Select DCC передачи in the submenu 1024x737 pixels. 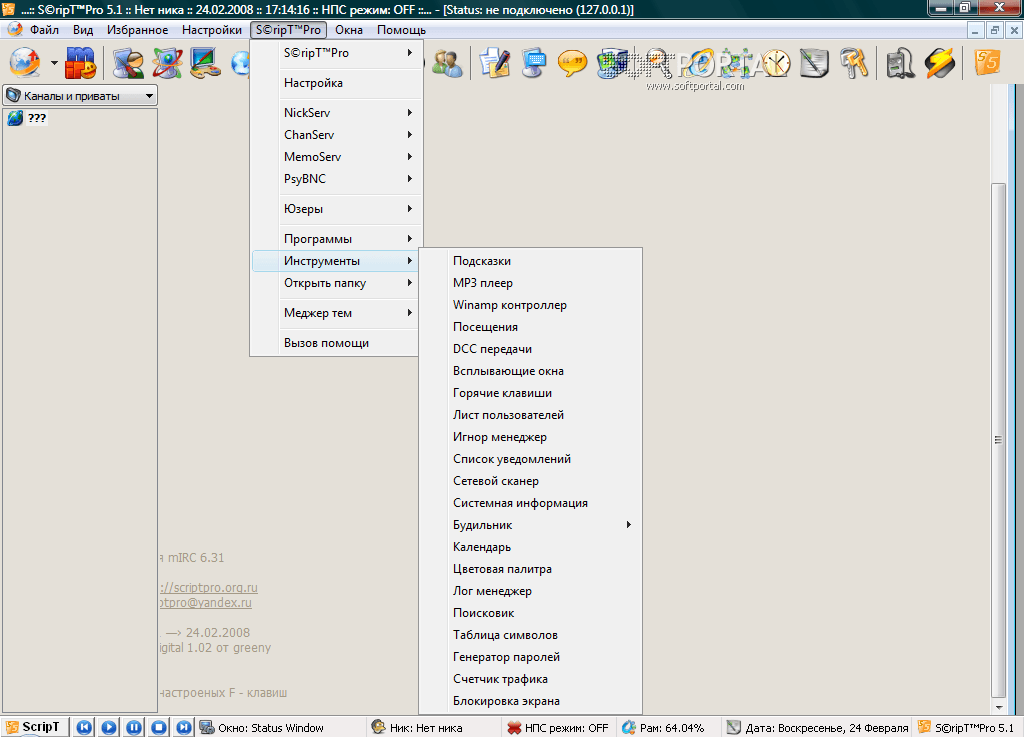(530, 349)
